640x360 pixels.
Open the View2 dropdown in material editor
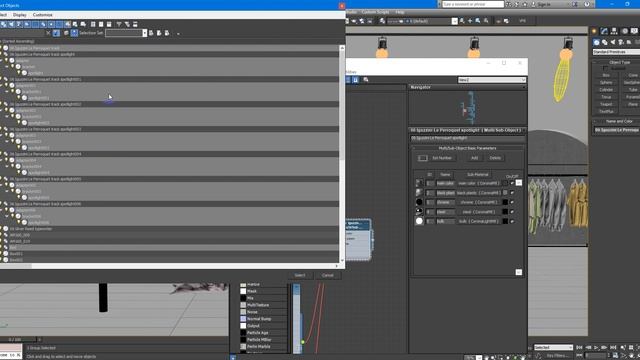pyautogui.click(x=492, y=80)
